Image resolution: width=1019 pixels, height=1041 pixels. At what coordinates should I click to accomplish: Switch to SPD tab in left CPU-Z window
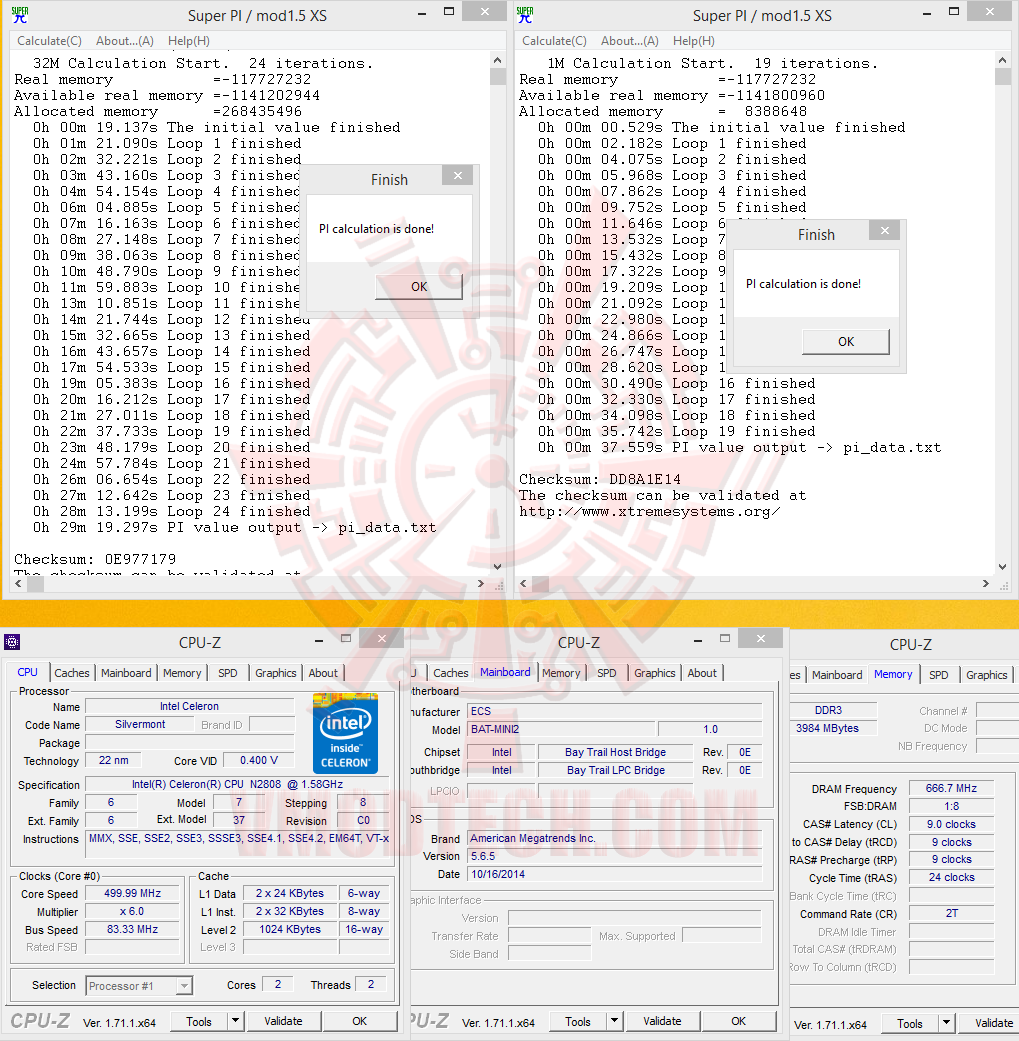click(228, 673)
